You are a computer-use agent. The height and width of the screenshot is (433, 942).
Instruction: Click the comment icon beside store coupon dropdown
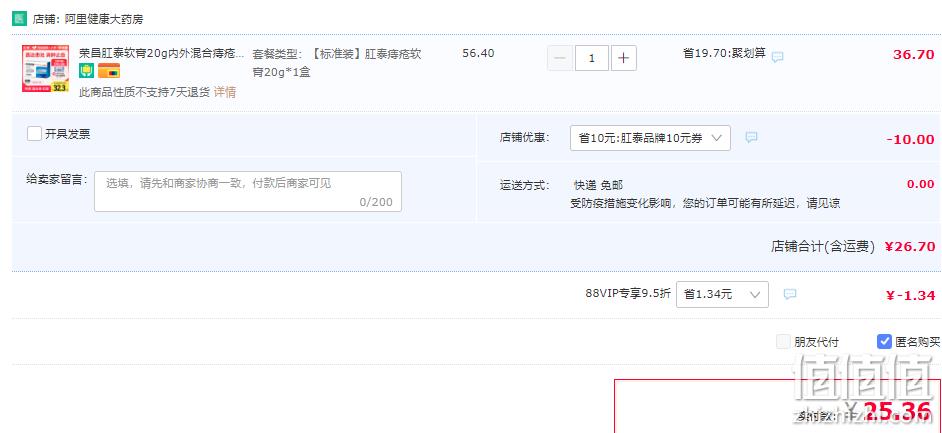[751, 138]
